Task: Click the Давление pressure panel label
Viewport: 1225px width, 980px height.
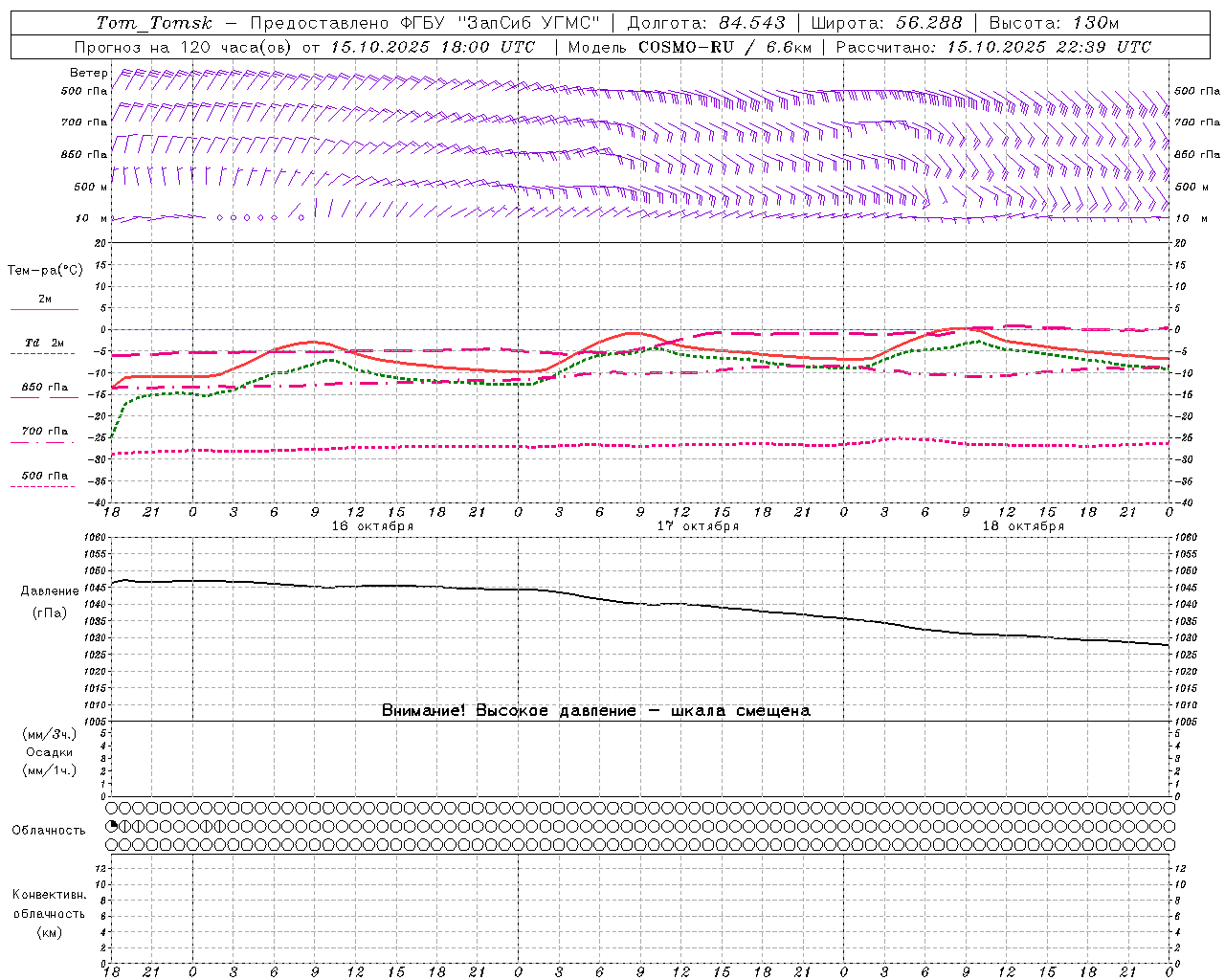Action: (50, 591)
